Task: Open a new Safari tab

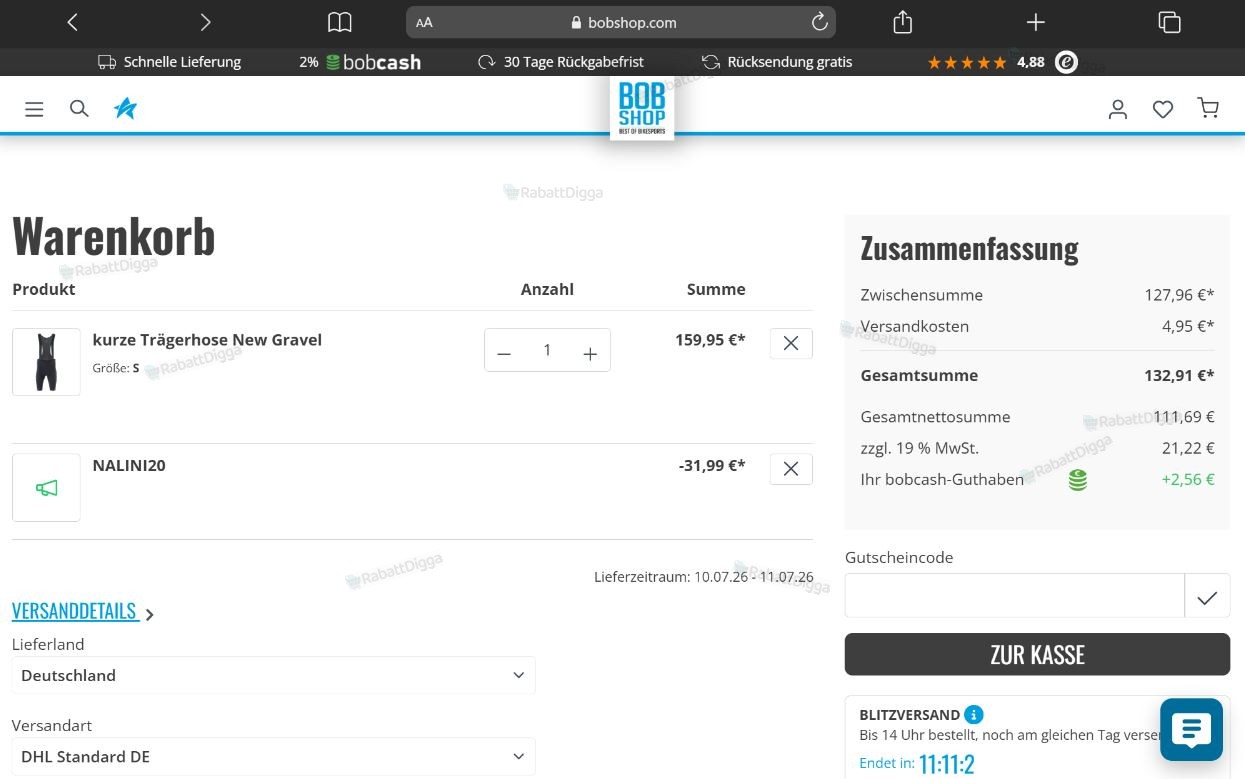Action: pos(1036,22)
